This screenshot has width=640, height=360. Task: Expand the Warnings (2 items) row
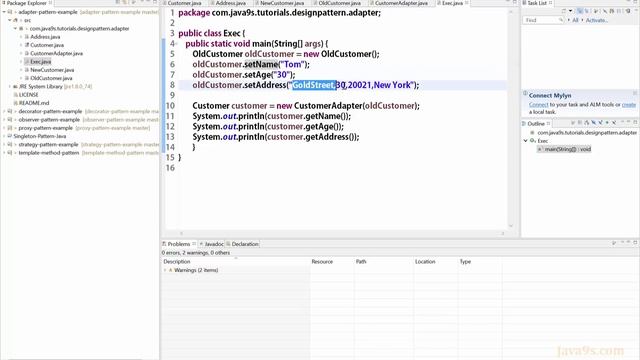(x=165, y=270)
